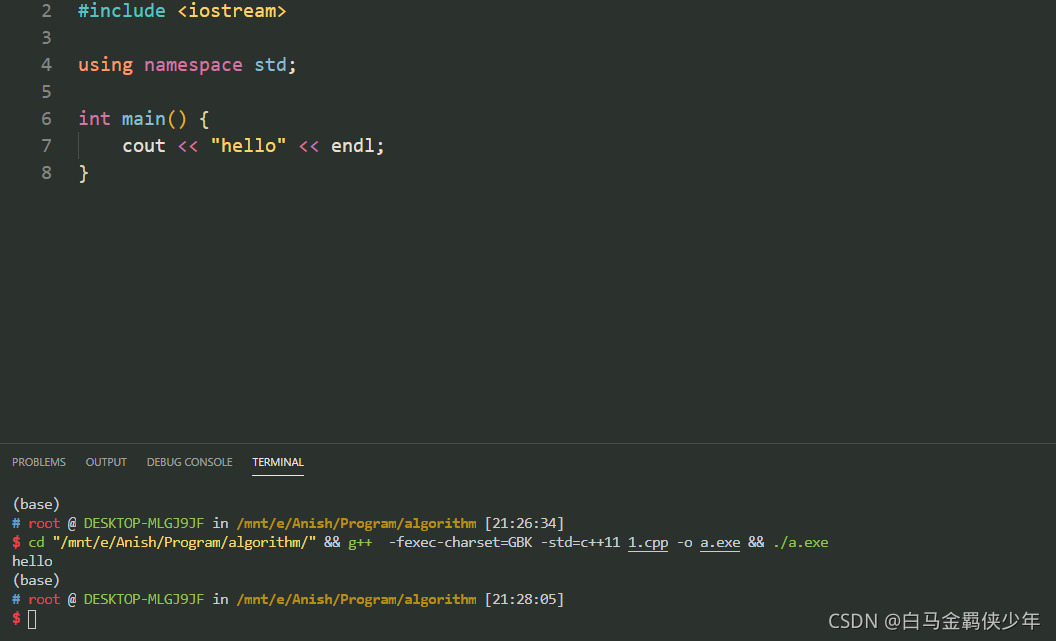
Task: Click line number 4 in the gutter
Action: 46,65
